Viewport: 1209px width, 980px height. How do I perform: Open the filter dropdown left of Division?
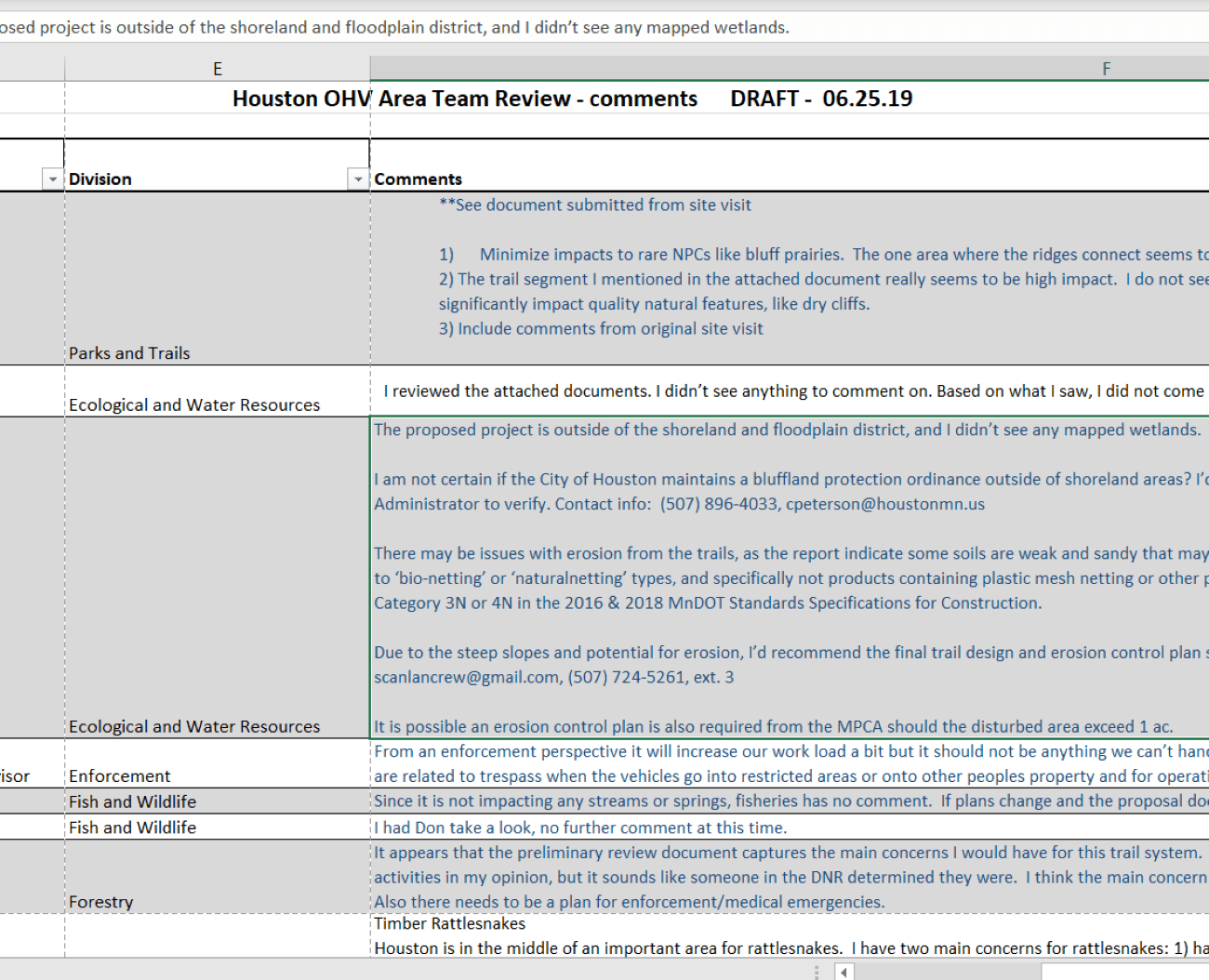click(52, 179)
